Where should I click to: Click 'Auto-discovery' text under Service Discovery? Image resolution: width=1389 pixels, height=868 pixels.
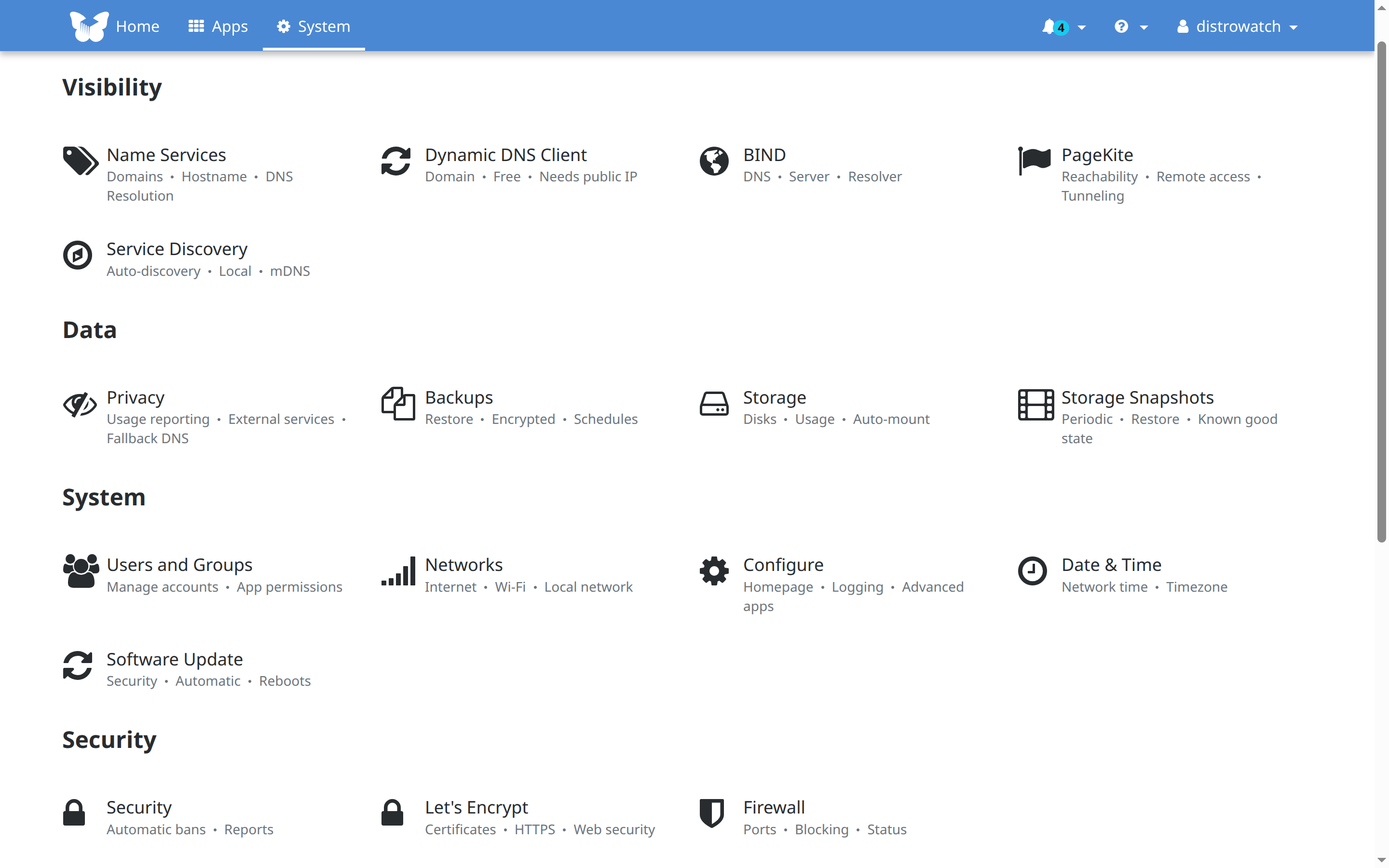pyautogui.click(x=153, y=271)
